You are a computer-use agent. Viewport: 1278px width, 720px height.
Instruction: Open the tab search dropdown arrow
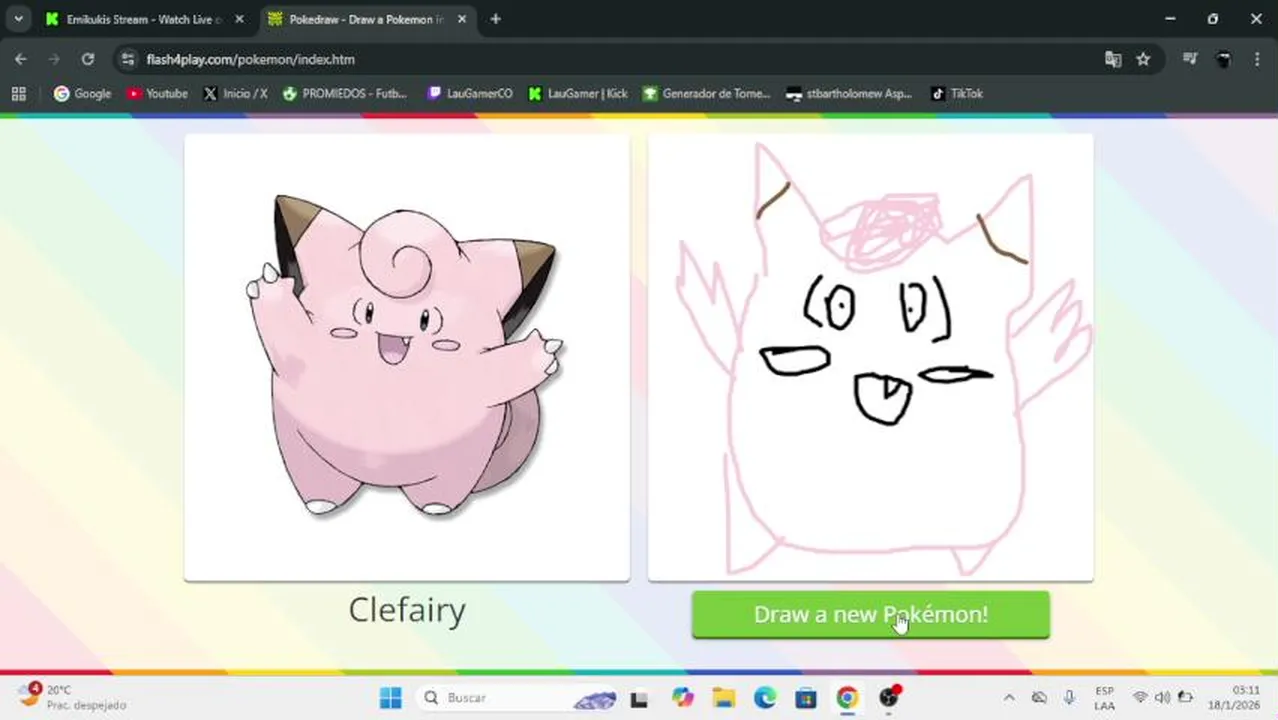(x=18, y=19)
